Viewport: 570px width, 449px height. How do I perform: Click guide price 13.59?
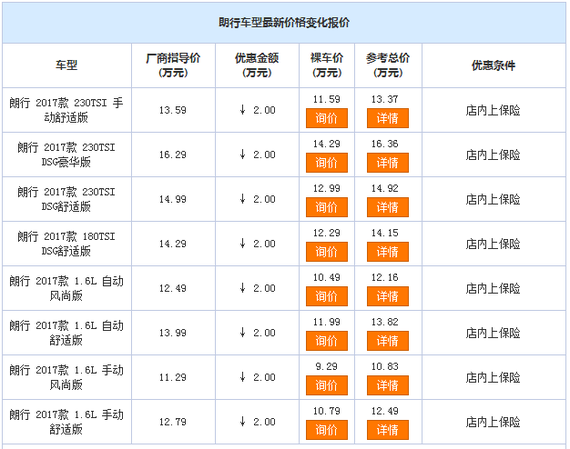[173, 110]
